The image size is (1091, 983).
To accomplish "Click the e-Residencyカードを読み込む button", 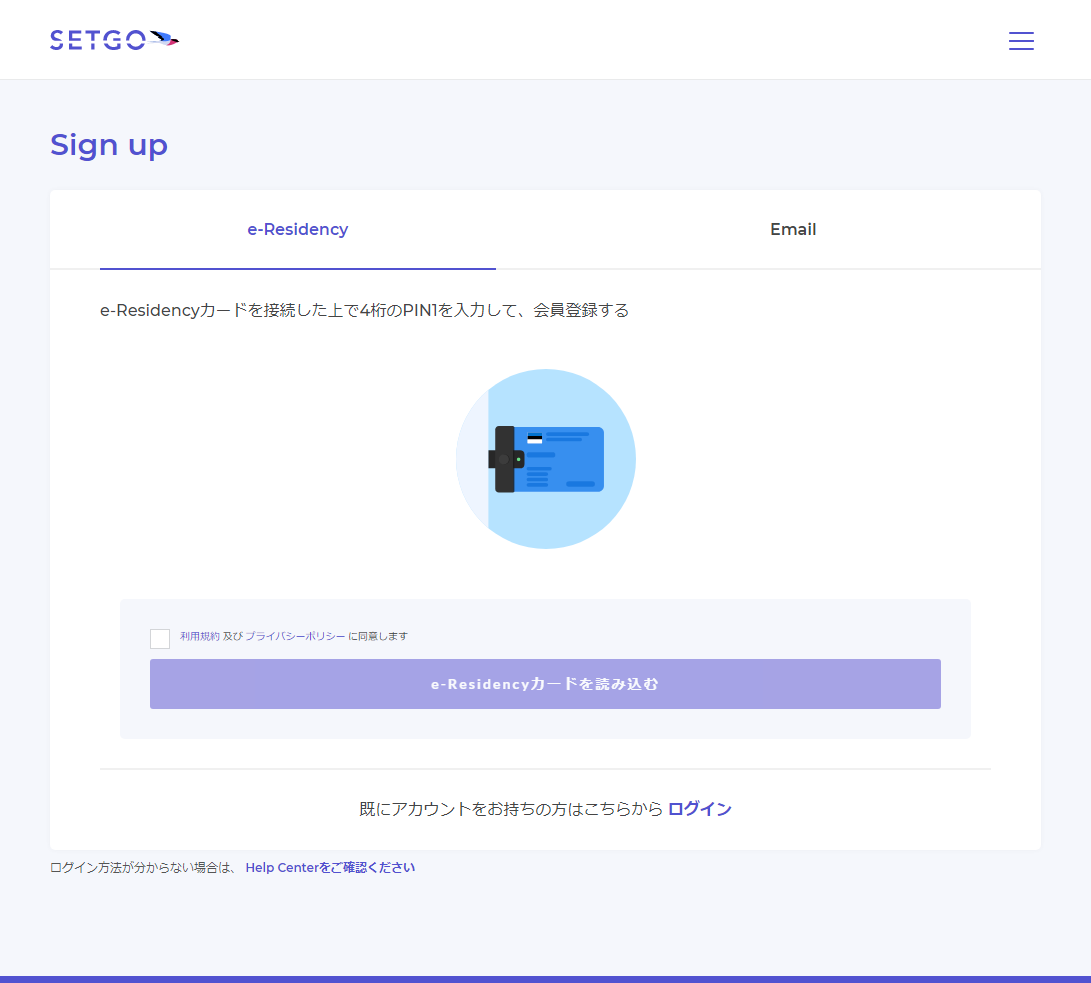I will point(546,684).
